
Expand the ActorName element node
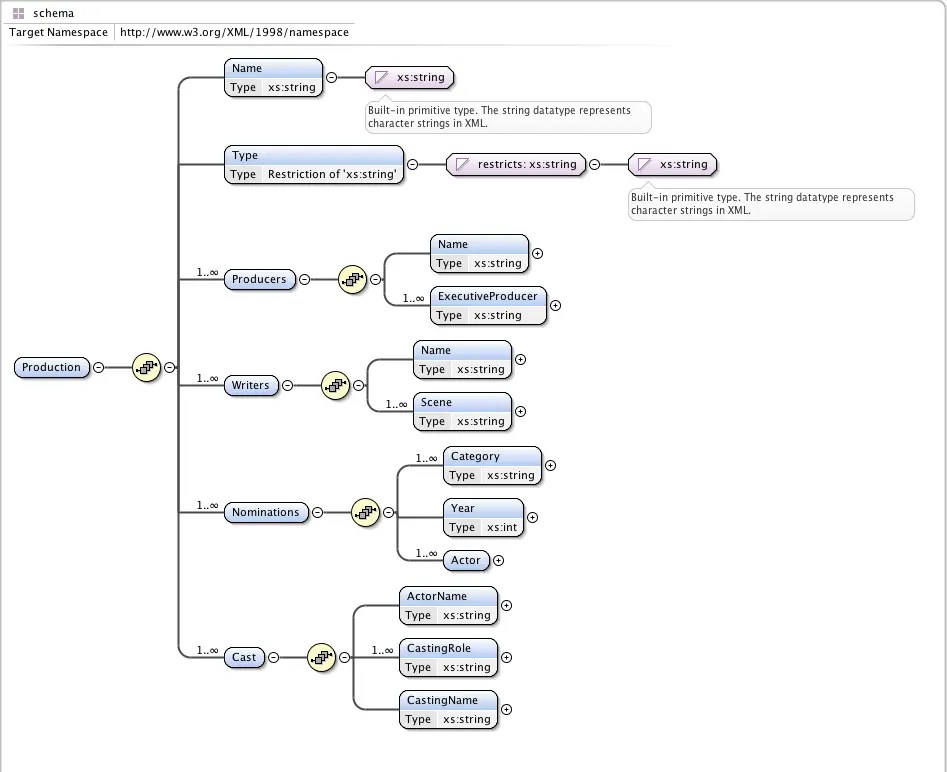[506, 605]
